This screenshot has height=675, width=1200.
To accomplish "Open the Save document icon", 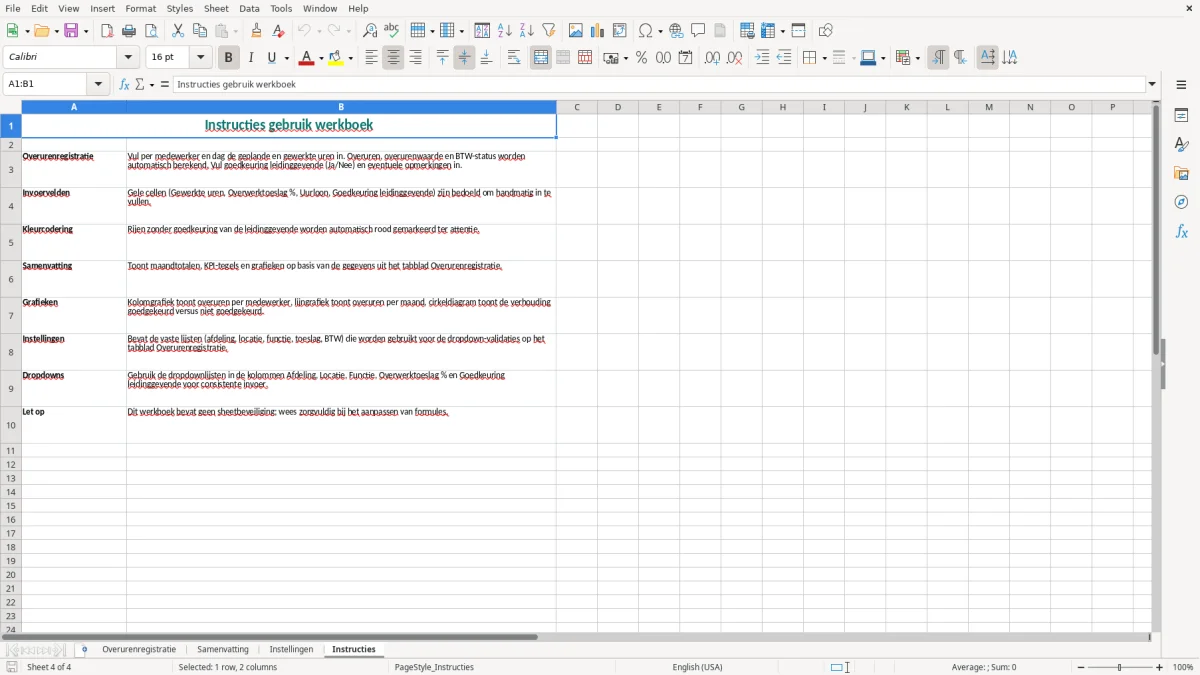I will tap(71, 31).
